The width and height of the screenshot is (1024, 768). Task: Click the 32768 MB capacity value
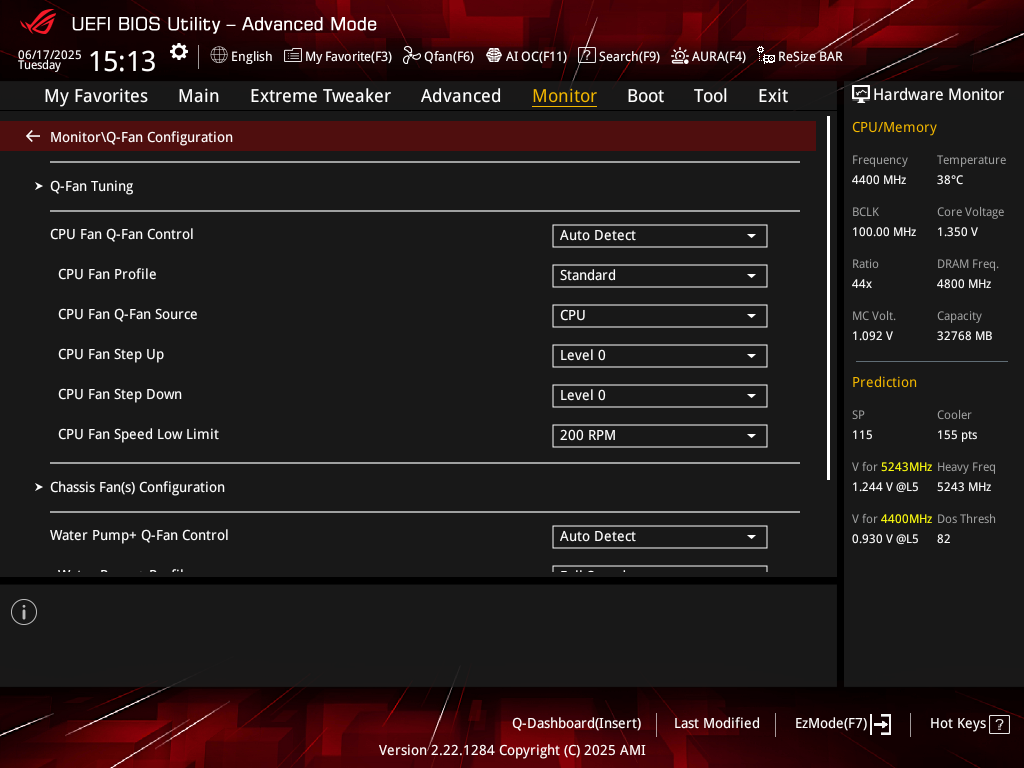click(x=965, y=336)
